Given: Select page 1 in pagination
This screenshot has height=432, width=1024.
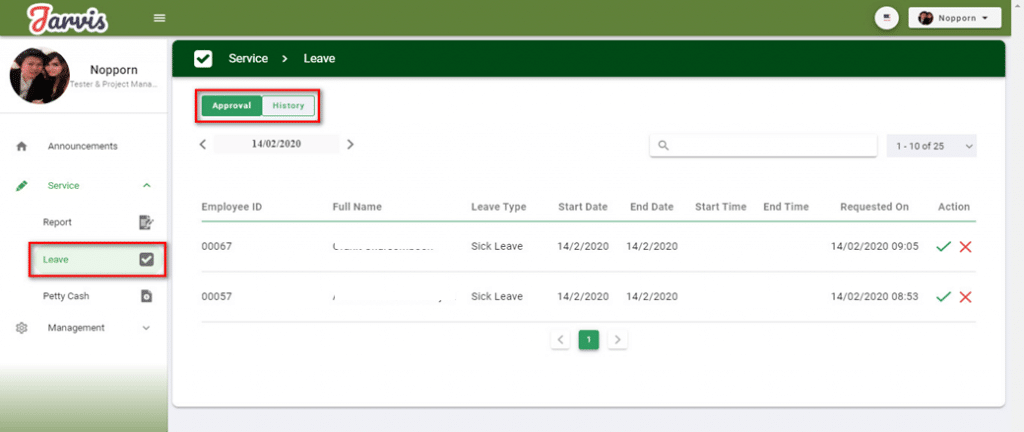Looking at the screenshot, I should tap(589, 340).
